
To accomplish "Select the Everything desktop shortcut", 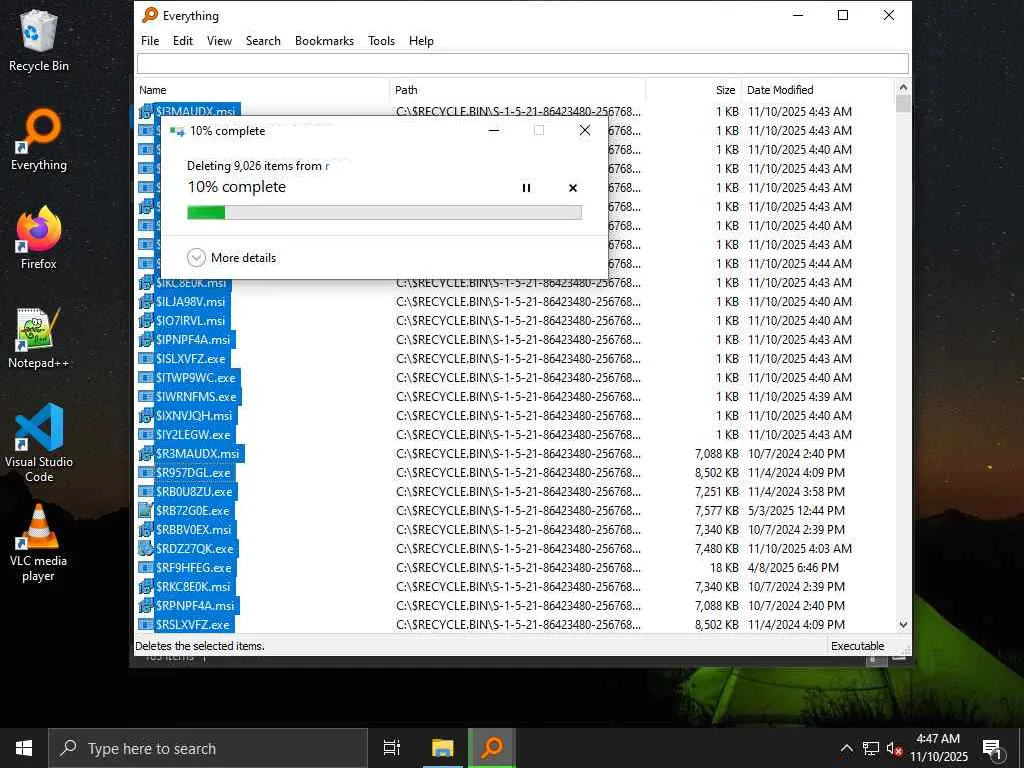I will [39, 140].
